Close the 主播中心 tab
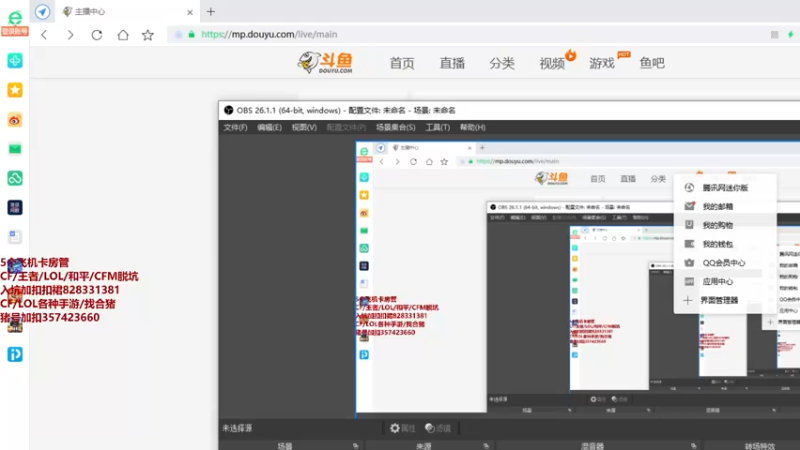Screen dimensions: 800x450 point(190,12)
